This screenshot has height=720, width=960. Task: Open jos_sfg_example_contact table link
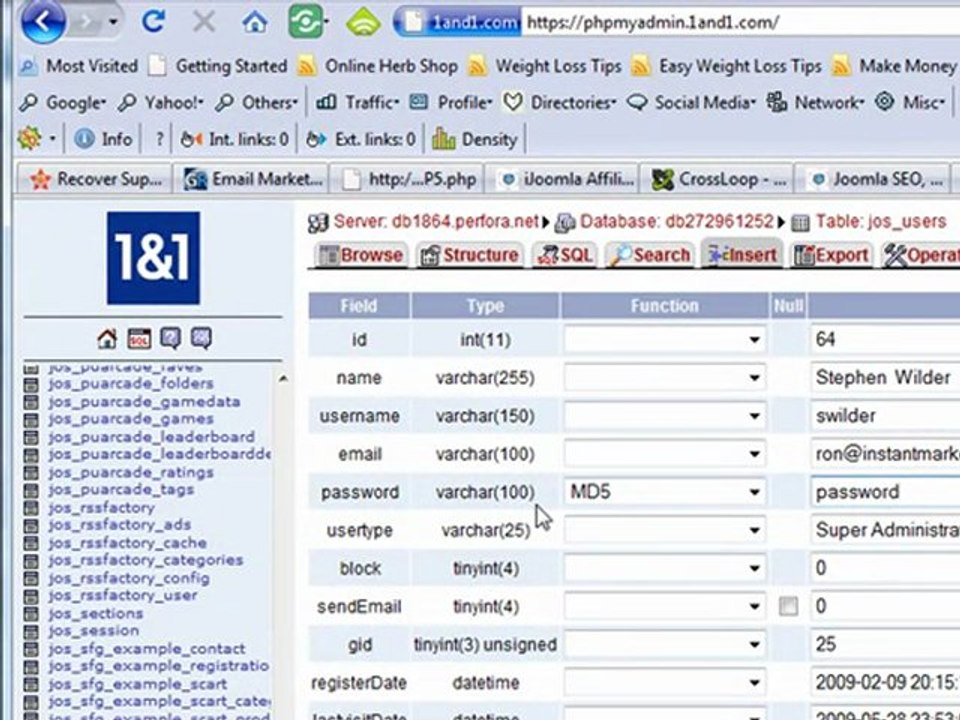pos(146,649)
